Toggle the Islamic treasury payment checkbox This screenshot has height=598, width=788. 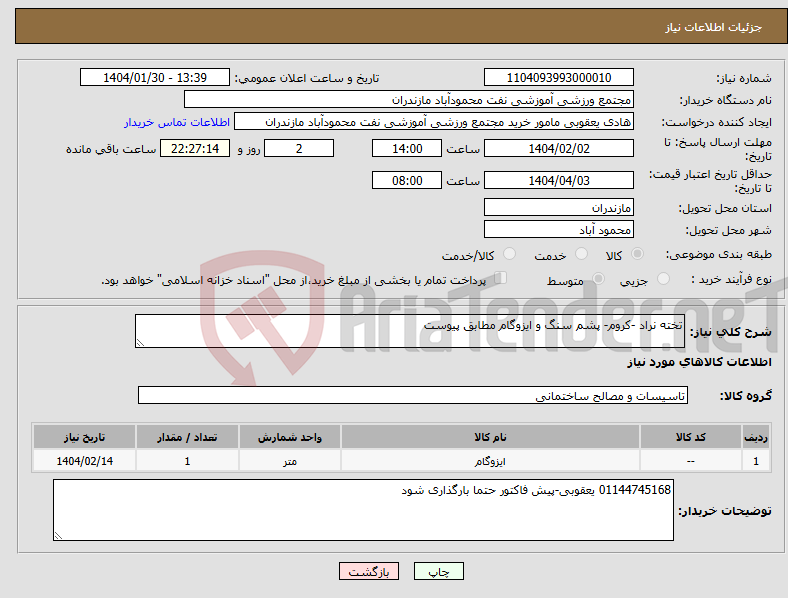pos(501,278)
